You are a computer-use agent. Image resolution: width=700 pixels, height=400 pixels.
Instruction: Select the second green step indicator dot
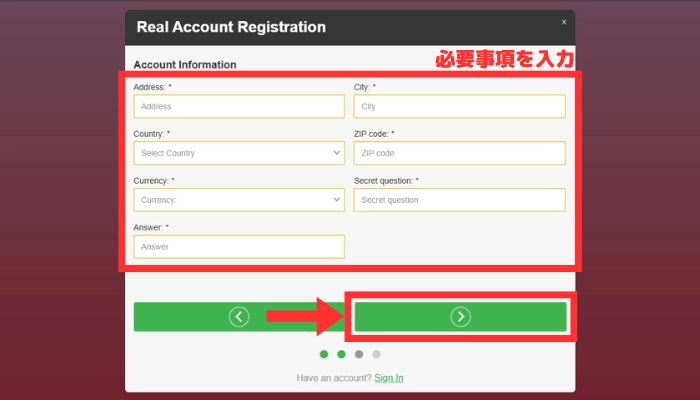coord(341,354)
